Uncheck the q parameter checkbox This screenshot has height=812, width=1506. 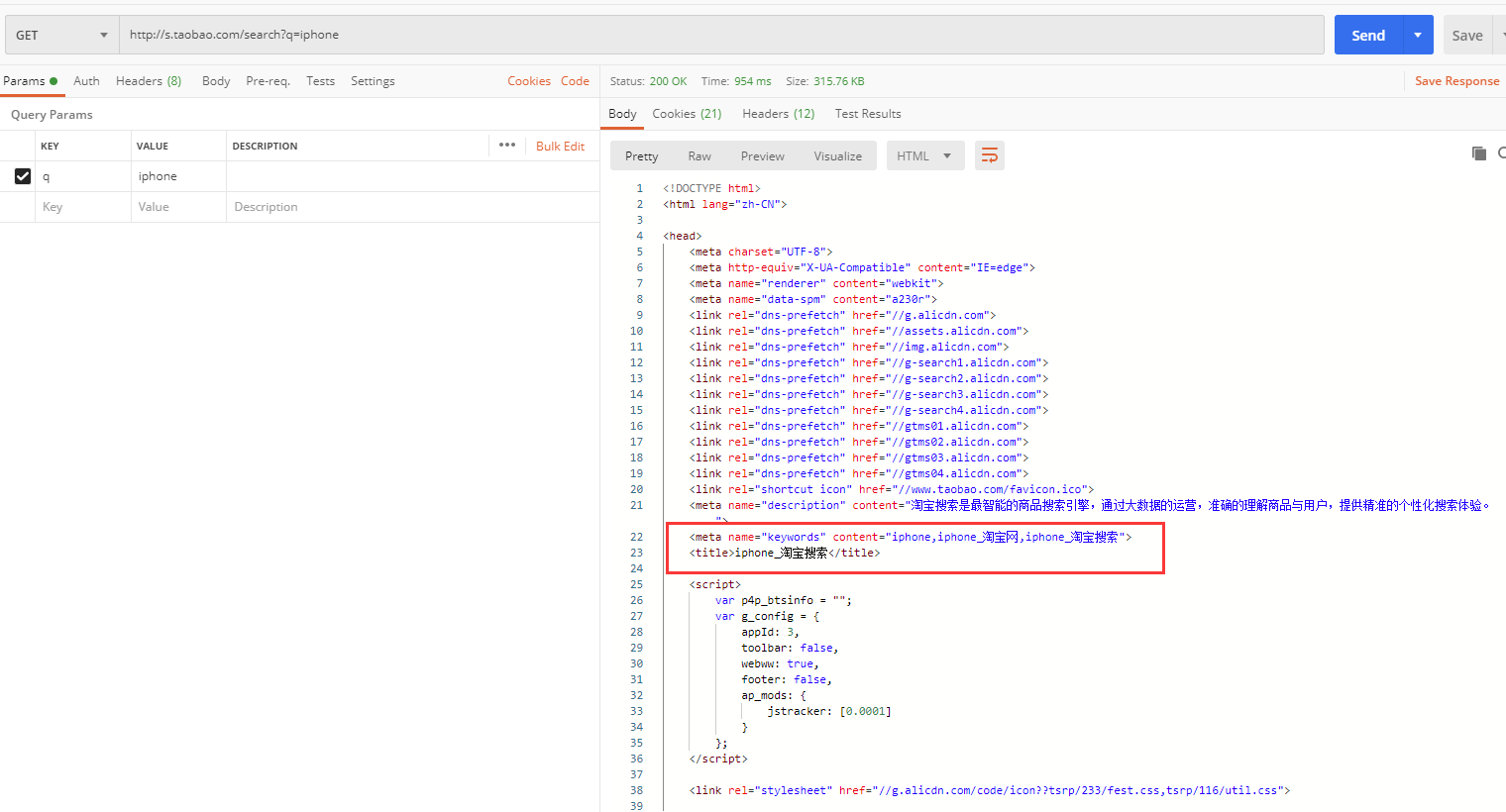[23, 176]
